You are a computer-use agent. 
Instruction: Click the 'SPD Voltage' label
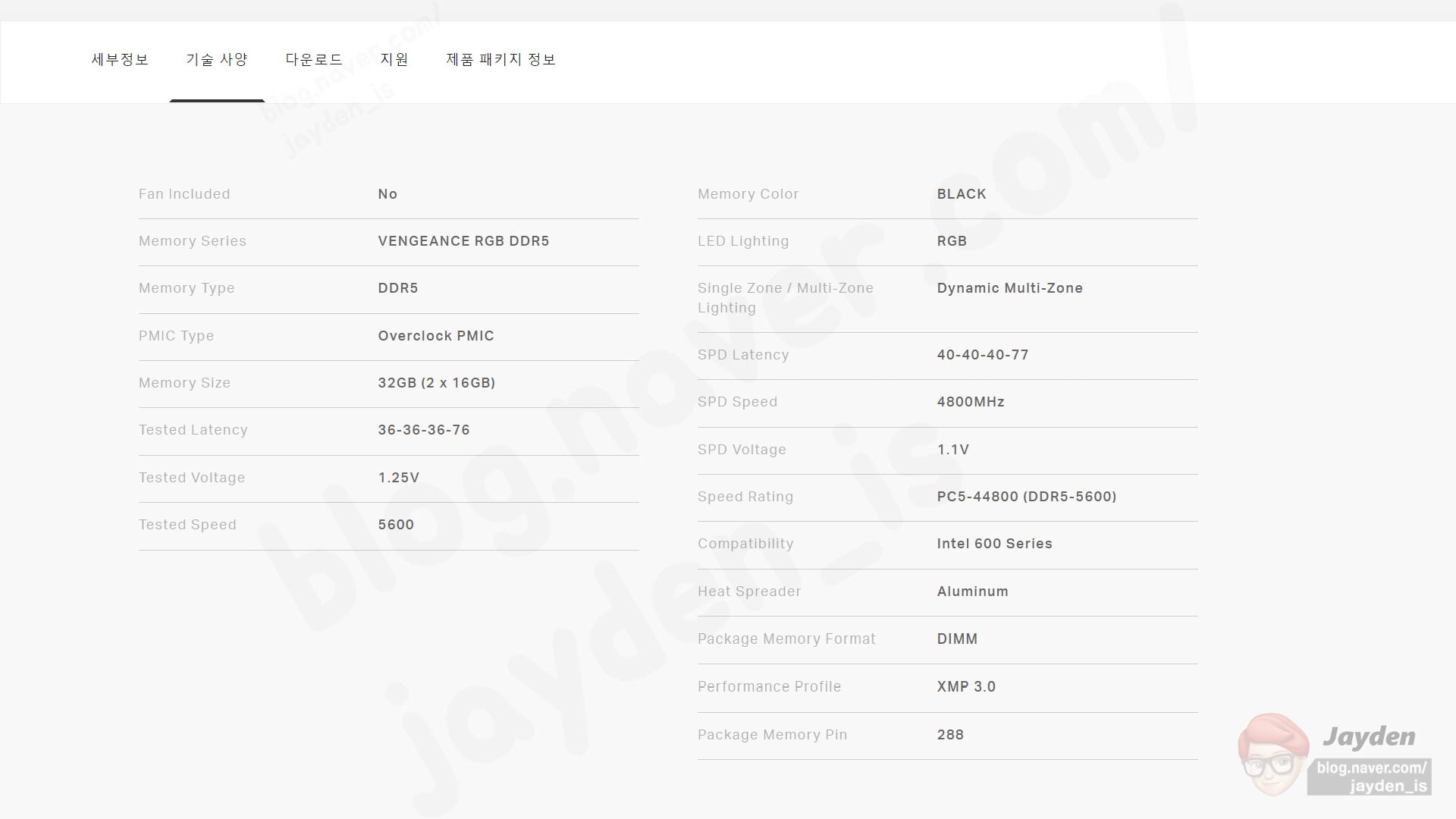click(x=742, y=450)
